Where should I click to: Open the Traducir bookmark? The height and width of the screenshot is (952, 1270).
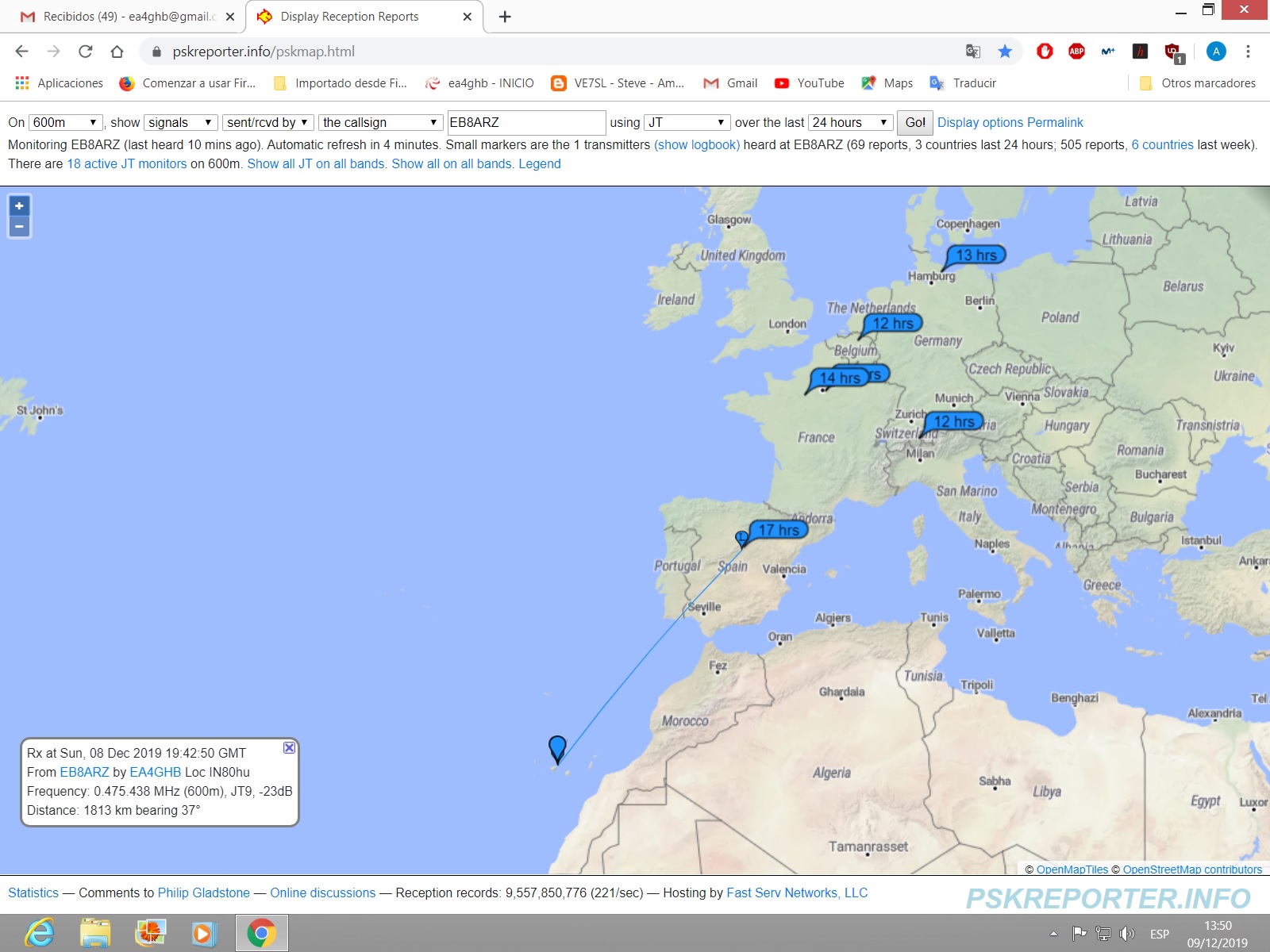tap(963, 83)
